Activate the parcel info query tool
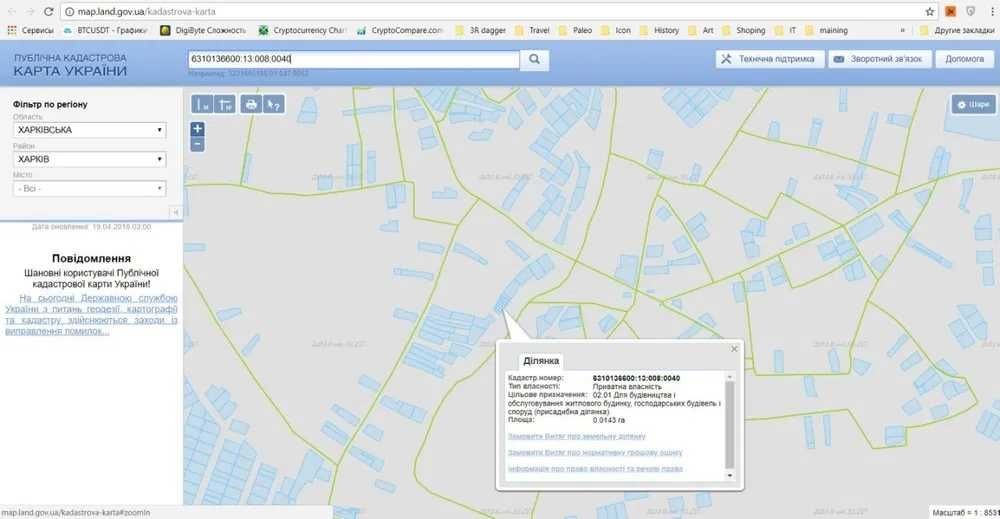This screenshot has height=519, width=1000. coord(274,104)
